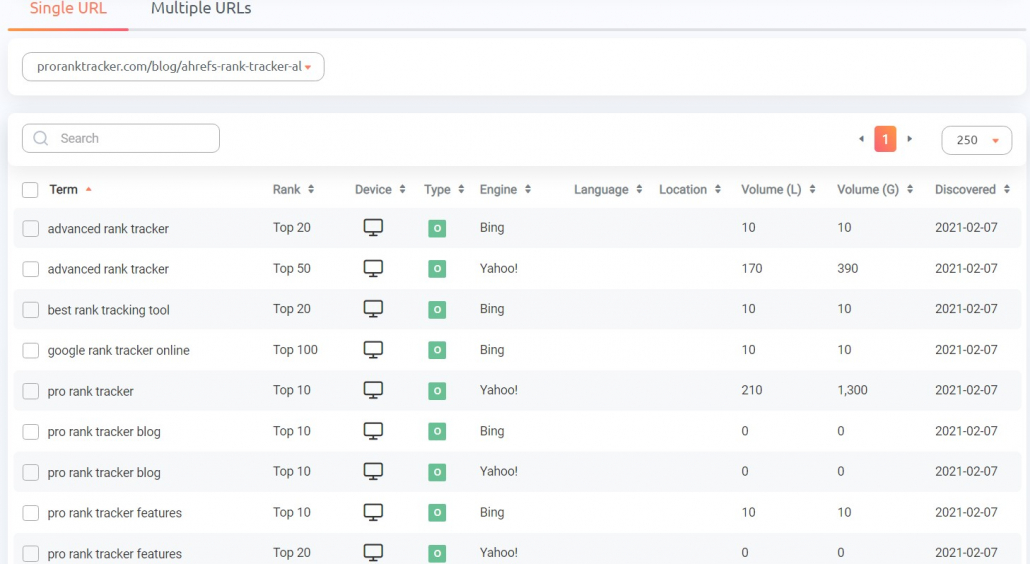Viewport: 1030px width, 564px height.
Task: Sort by Engine column
Action: tap(505, 190)
